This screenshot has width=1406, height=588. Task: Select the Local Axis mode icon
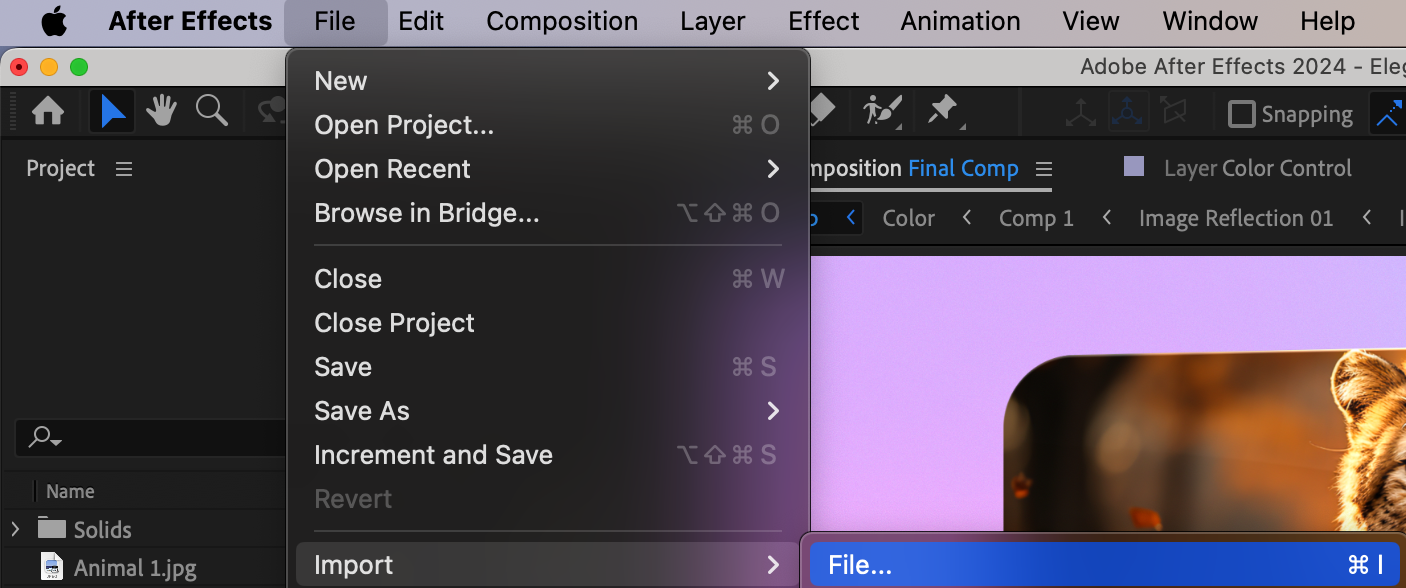1080,113
